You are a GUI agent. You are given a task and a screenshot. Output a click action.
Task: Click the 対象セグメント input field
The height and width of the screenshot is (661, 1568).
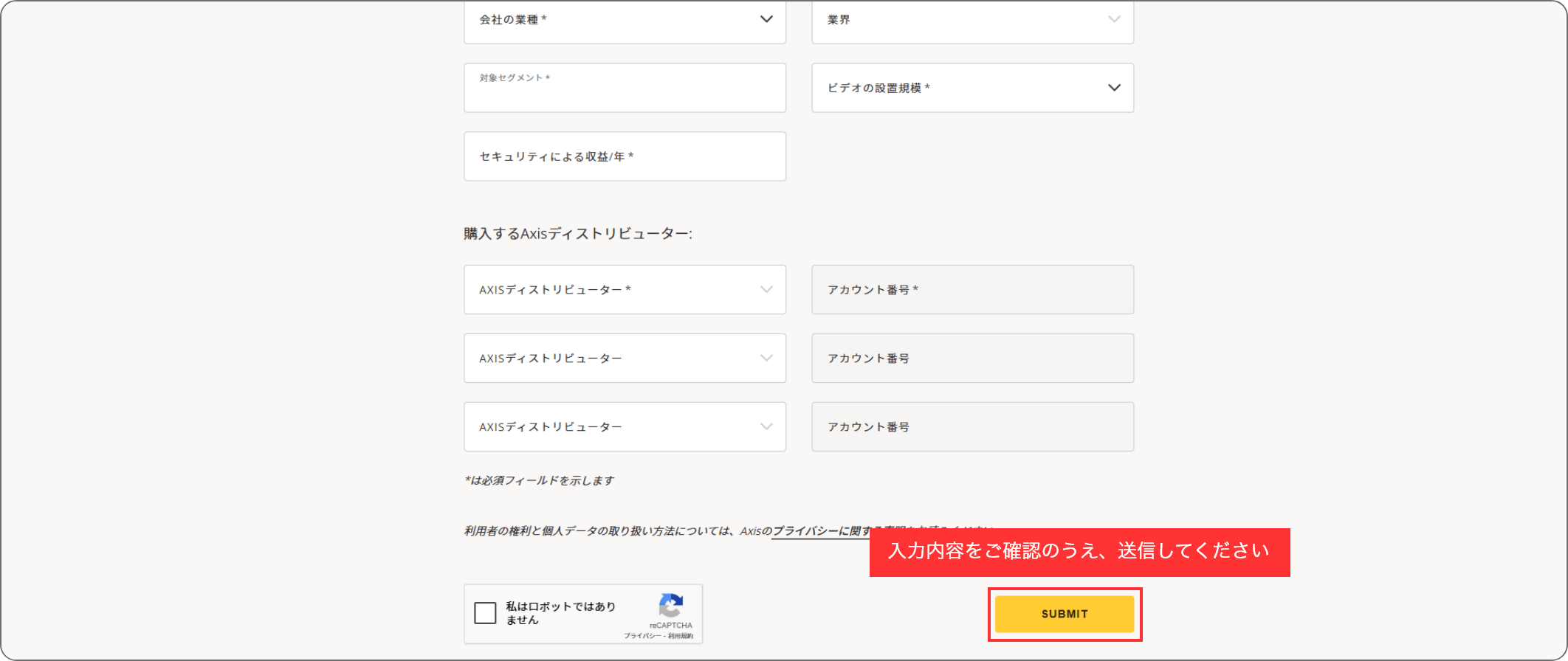[x=625, y=88]
